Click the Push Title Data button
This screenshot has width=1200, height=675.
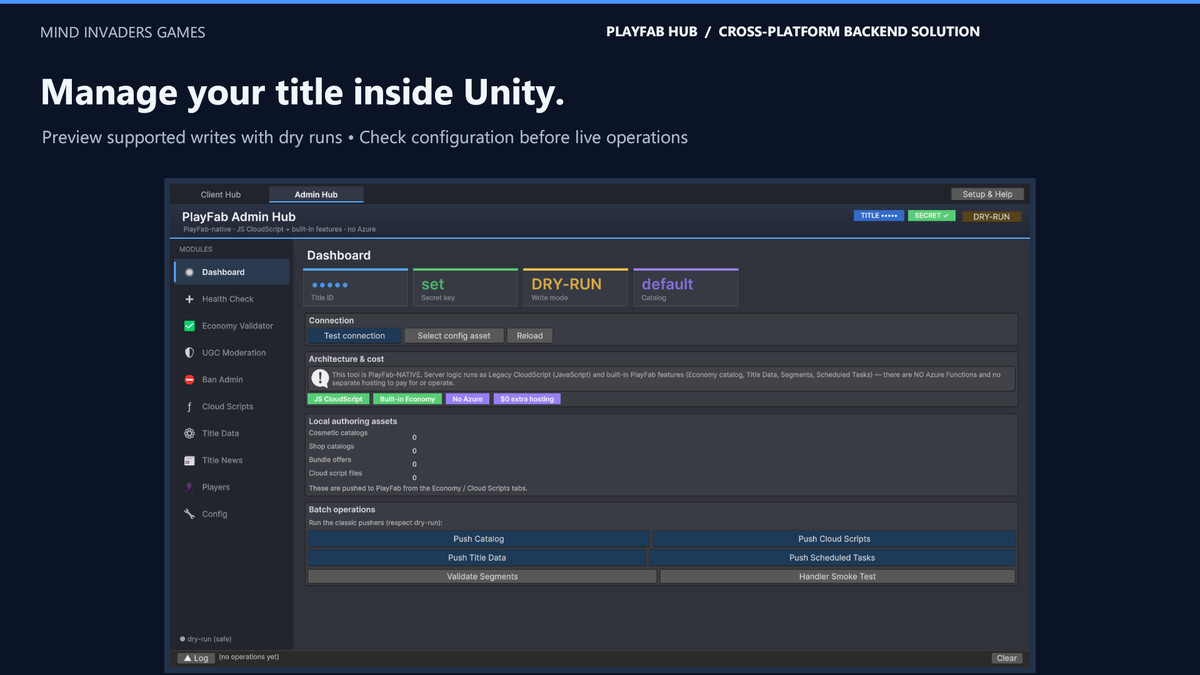477,558
